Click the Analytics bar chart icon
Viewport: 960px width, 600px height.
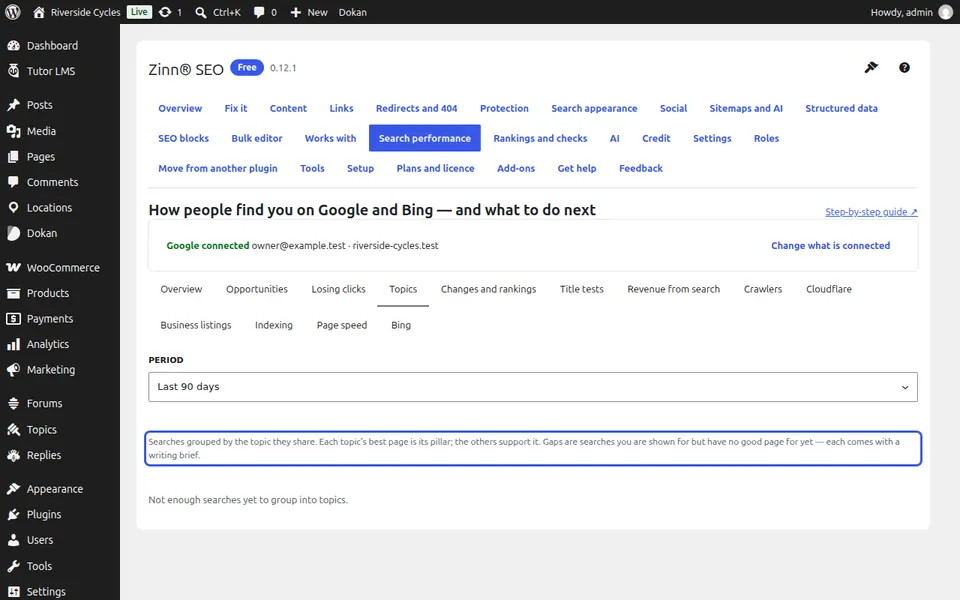pos(13,344)
